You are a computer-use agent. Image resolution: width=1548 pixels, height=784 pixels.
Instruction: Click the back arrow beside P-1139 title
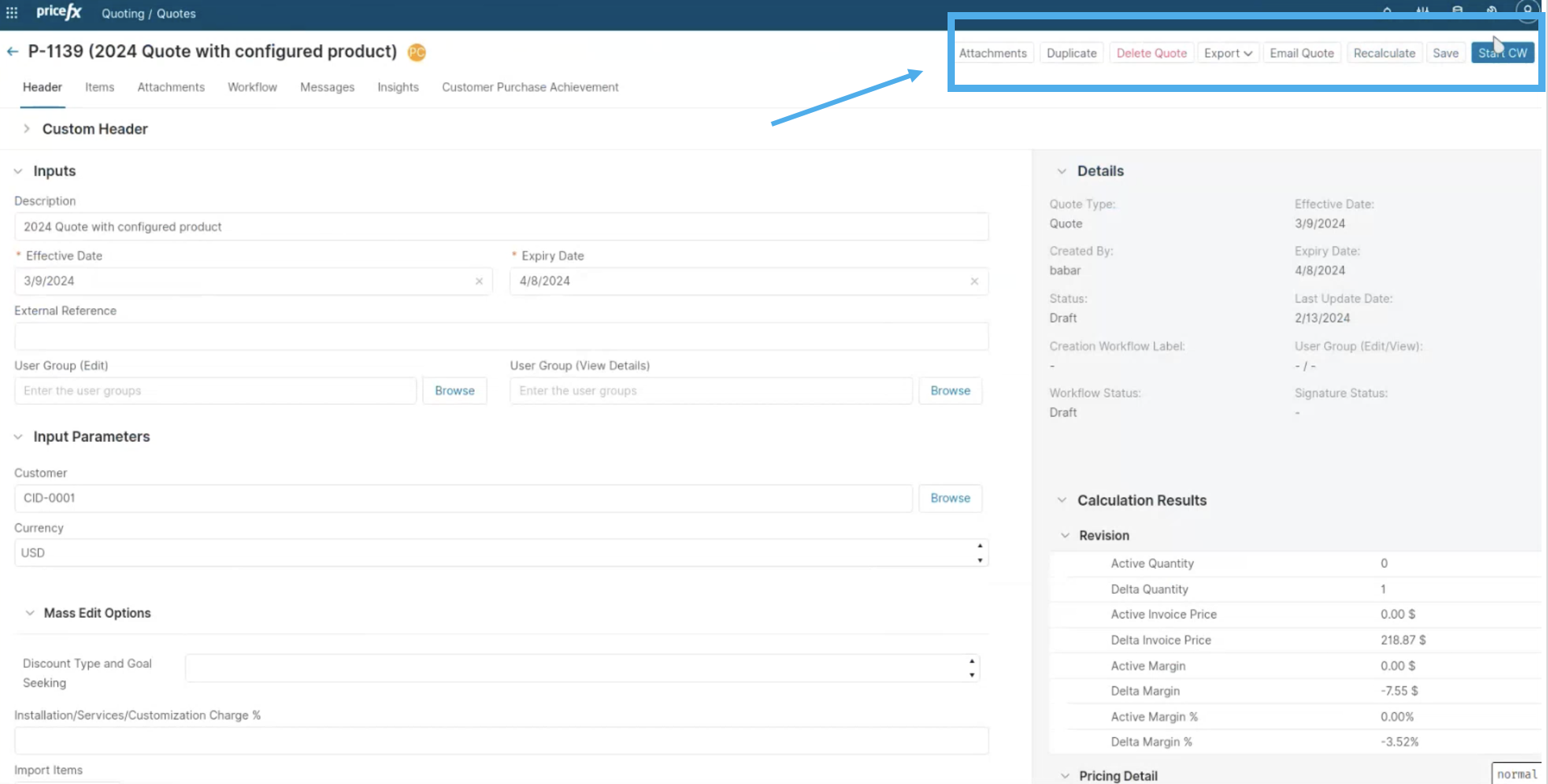coord(13,52)
